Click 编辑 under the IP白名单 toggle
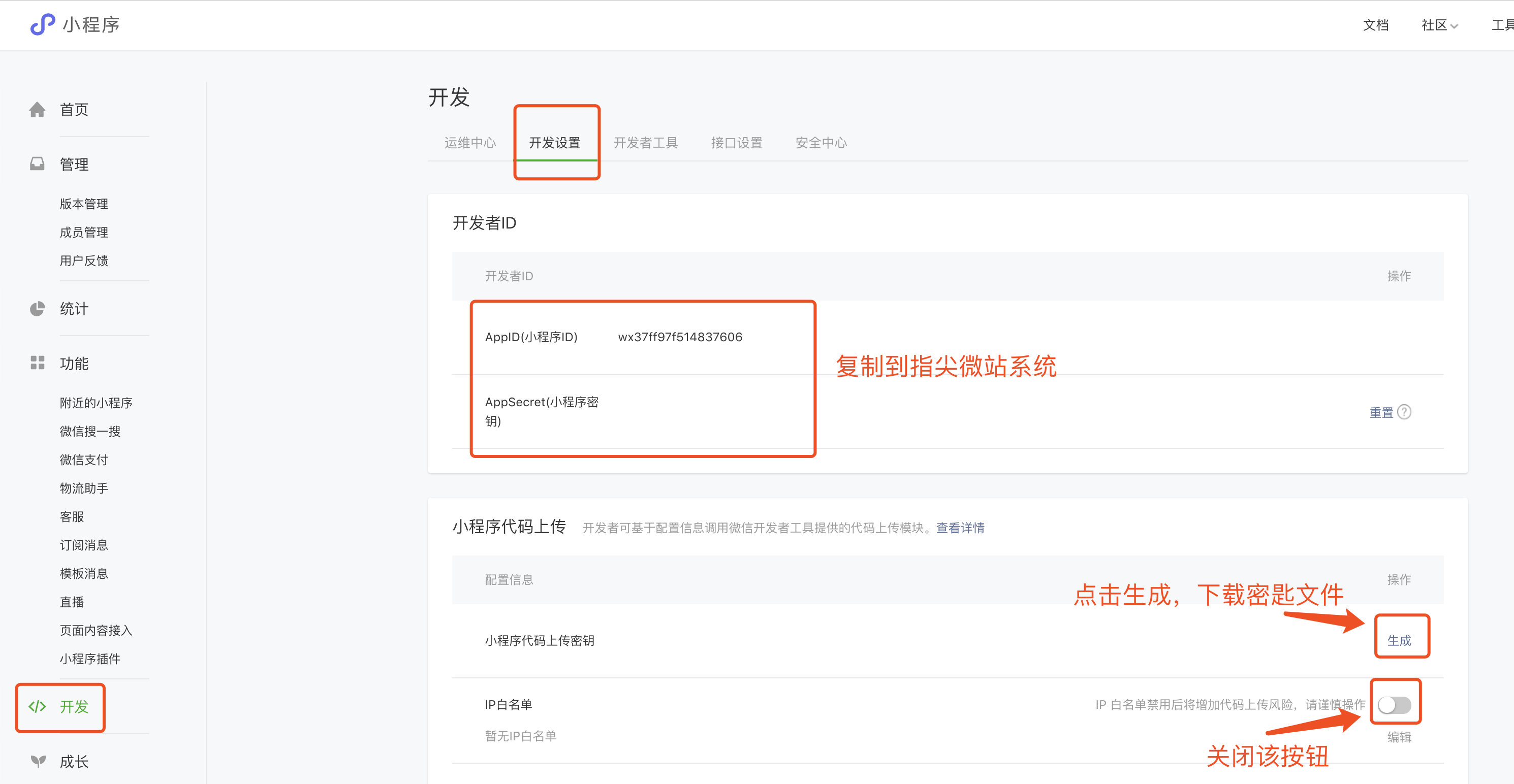Screen dimensions: 1514x784 click(1399, 736)
